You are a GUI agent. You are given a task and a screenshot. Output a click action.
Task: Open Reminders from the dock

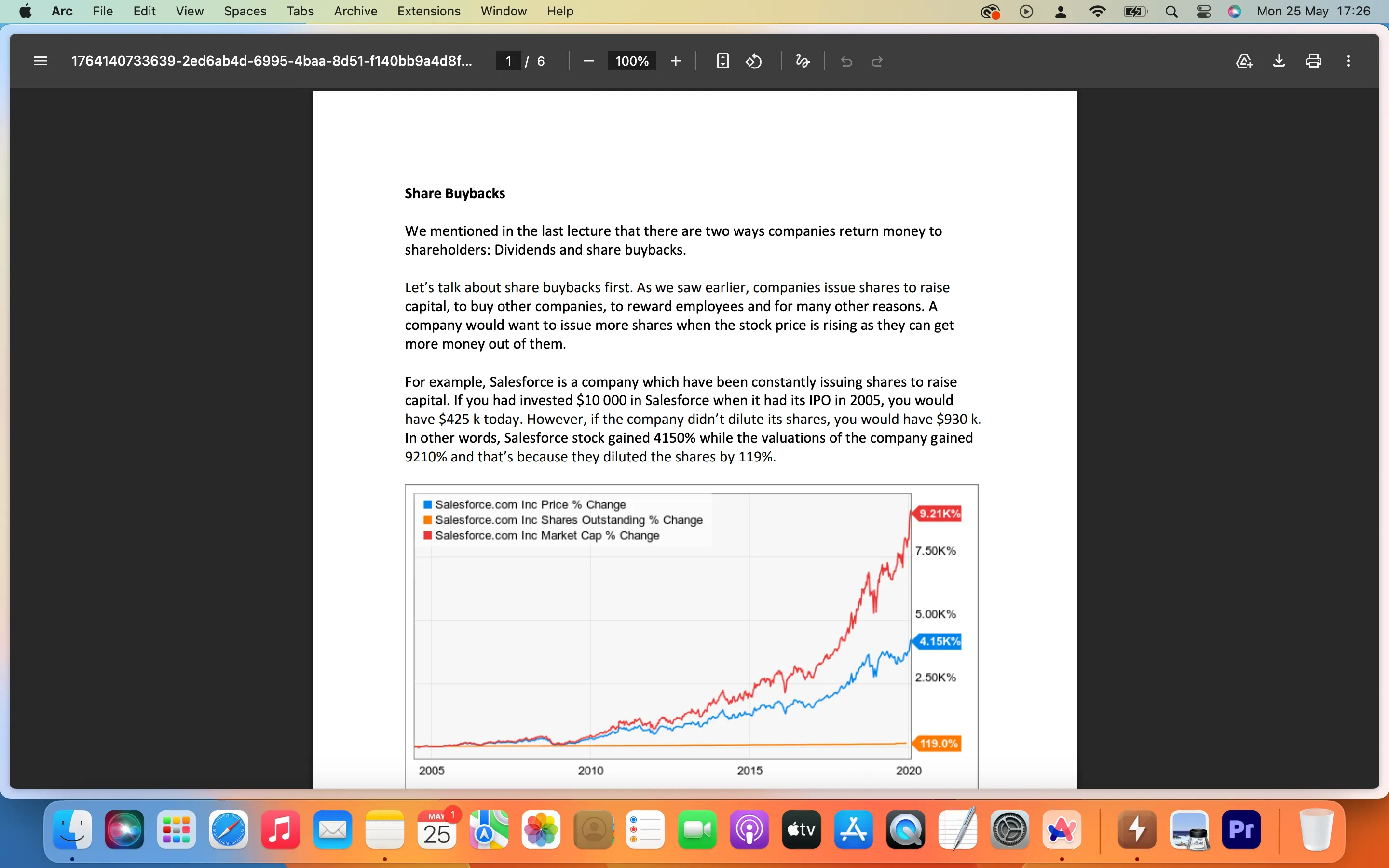tap(645, 829)
